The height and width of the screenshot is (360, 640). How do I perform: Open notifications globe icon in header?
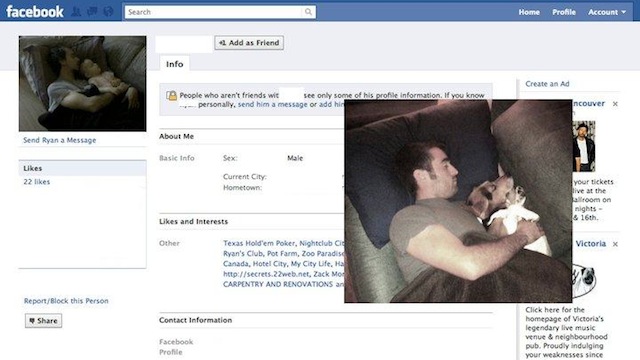pos(109,11)
